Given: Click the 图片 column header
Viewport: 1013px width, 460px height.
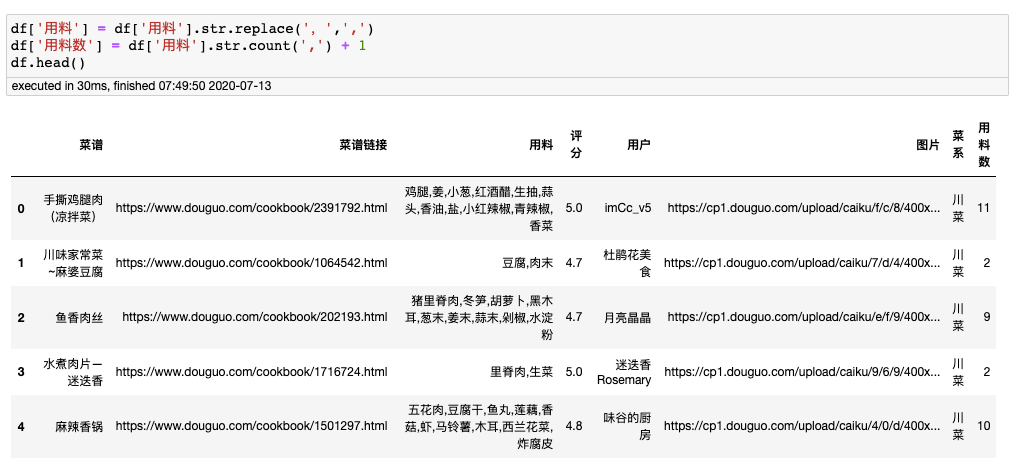Looking at the screenshot, I should tap(927, 145).
